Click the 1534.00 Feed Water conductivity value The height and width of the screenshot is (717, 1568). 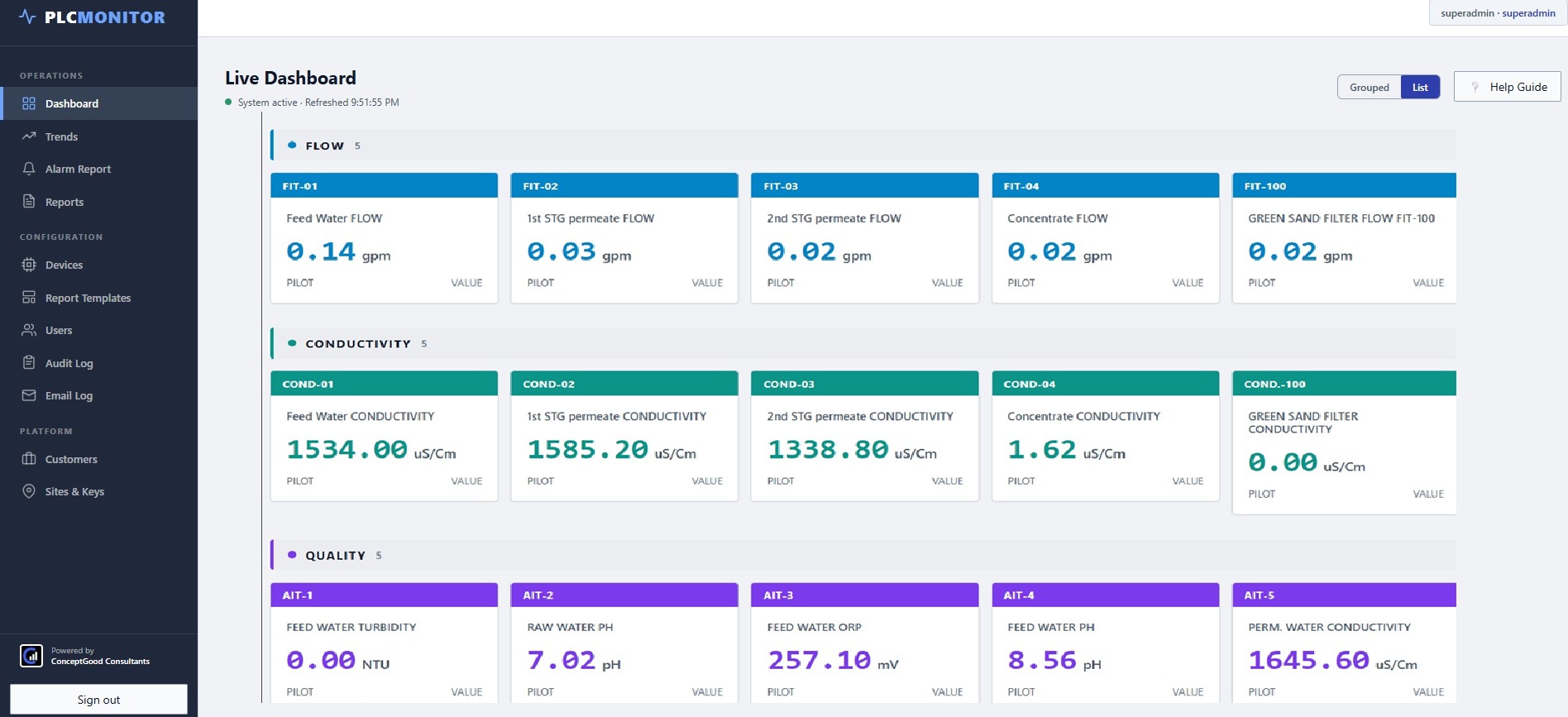[x=347, y=450]
